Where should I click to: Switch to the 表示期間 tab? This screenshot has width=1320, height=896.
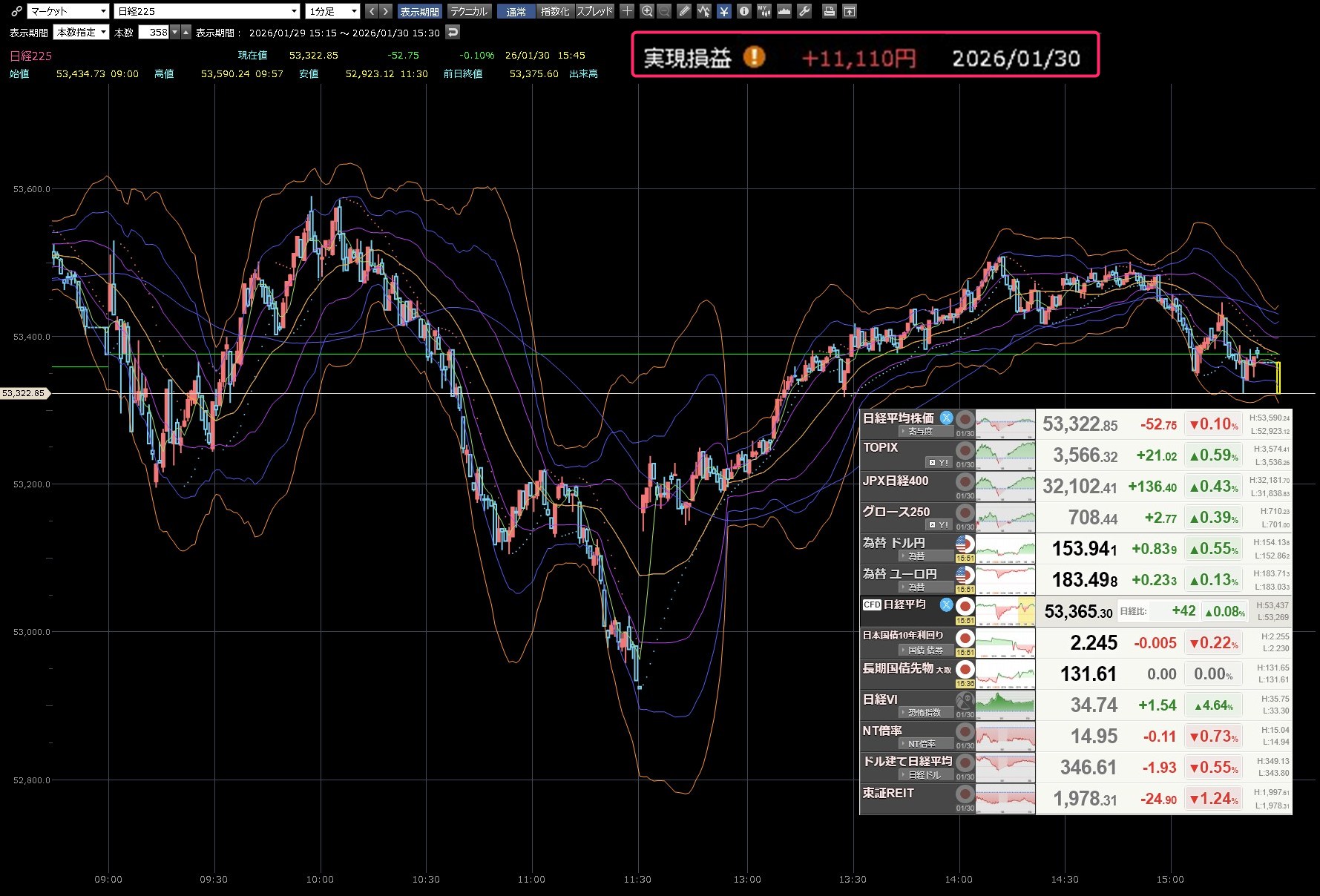419,11
